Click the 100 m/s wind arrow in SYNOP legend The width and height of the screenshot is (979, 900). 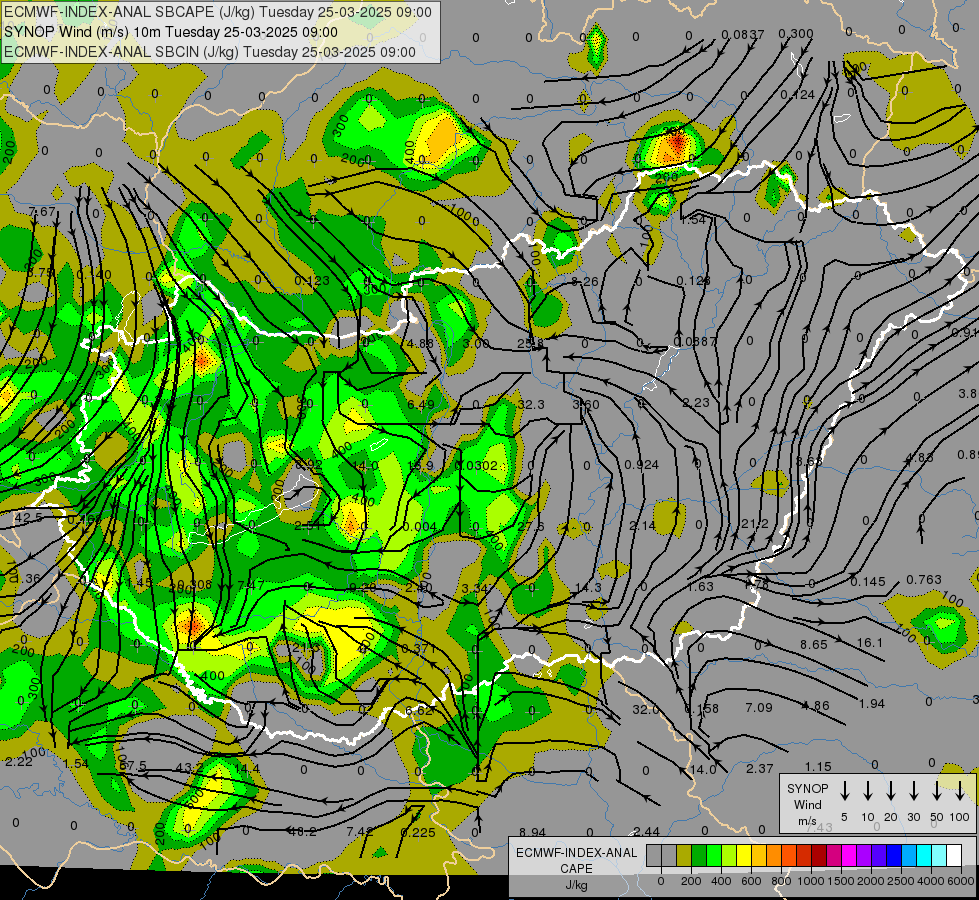pyautogui.click(x=960, y=791)
